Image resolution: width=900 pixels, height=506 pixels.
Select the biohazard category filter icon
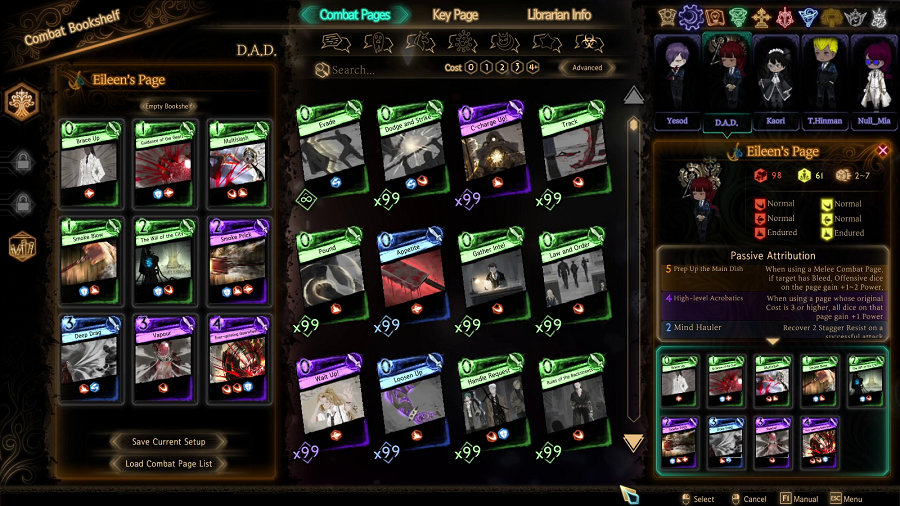(589, 42)
